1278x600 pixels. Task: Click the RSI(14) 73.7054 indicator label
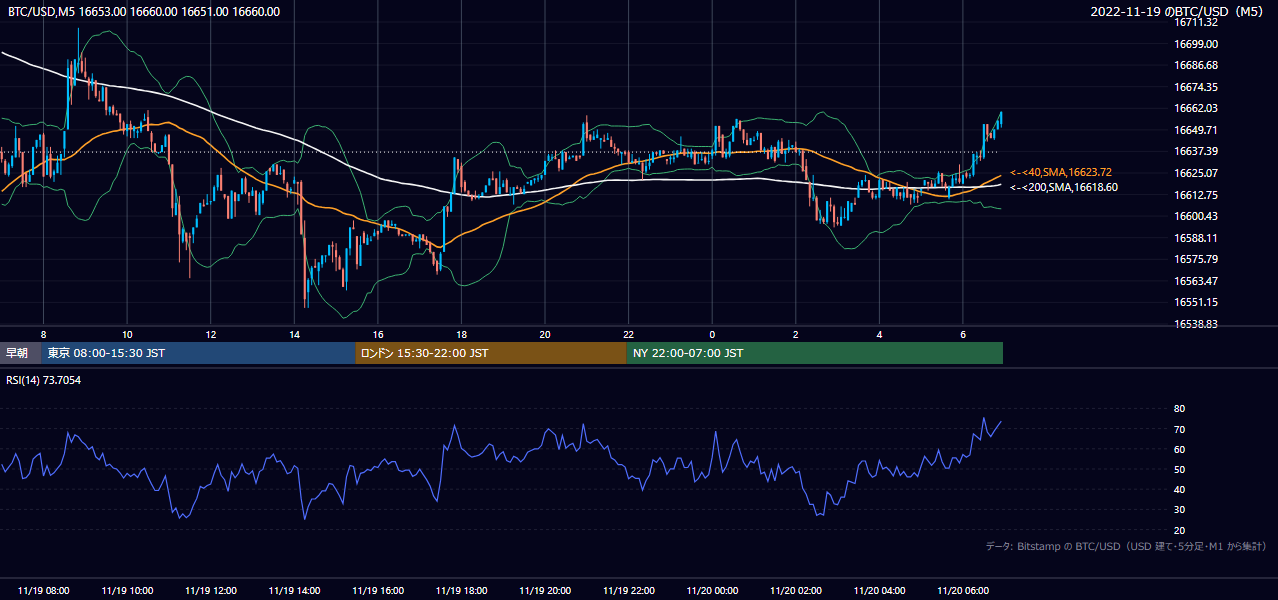[44, 380]
